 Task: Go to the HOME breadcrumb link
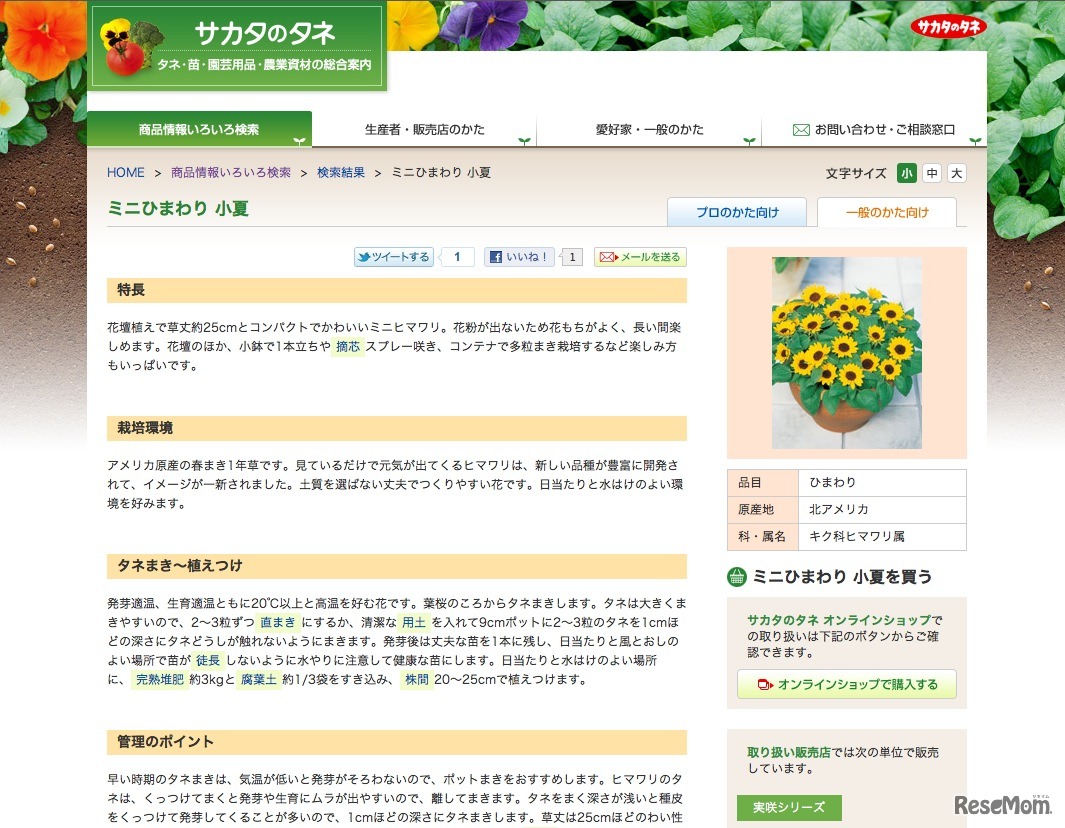tap(126, 173)
